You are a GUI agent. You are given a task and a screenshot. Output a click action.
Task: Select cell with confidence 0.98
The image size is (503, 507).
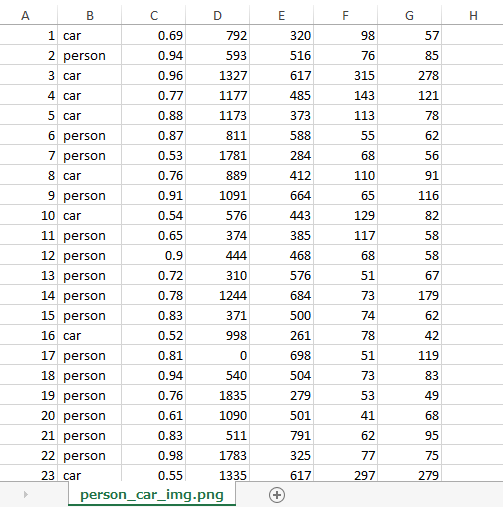(154, 455)
